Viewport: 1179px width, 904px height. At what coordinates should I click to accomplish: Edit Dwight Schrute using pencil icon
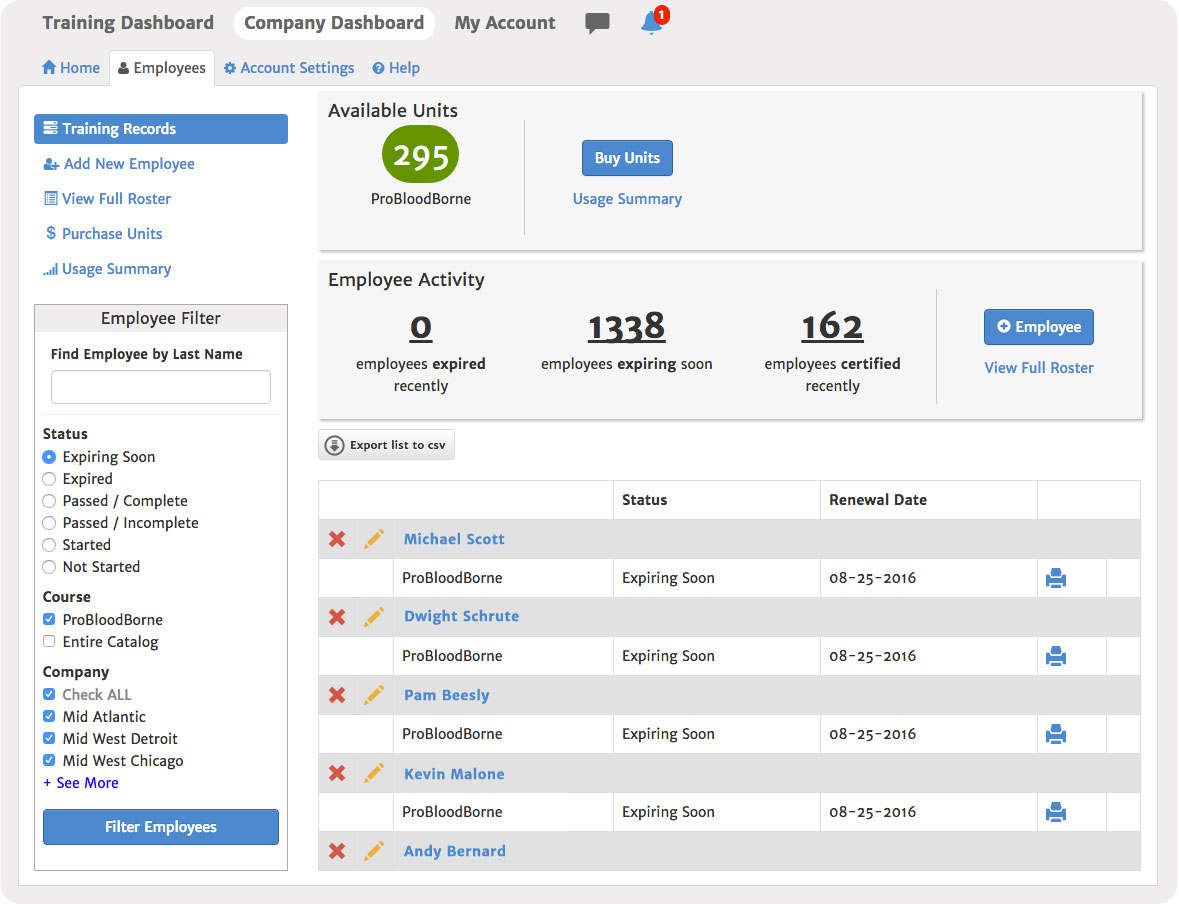click(374, 617)
